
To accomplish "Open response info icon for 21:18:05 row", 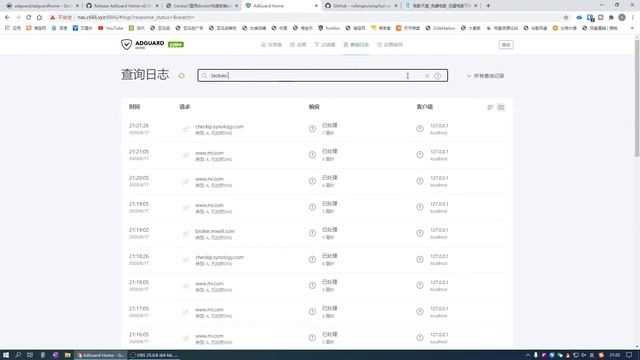I will point(312,285).
